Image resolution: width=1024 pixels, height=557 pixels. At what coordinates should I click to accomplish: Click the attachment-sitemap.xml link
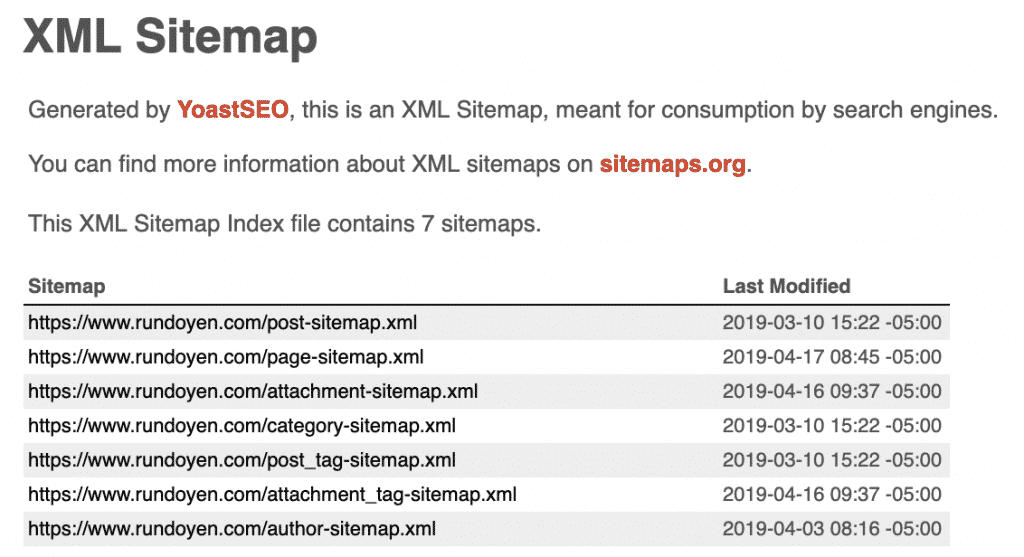[252, 392]
